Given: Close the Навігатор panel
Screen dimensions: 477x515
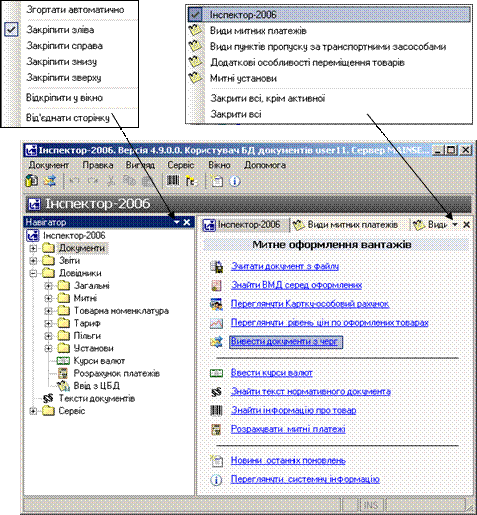Looking at the screenshot, I should pyautogui.click(x=187, y=222).
